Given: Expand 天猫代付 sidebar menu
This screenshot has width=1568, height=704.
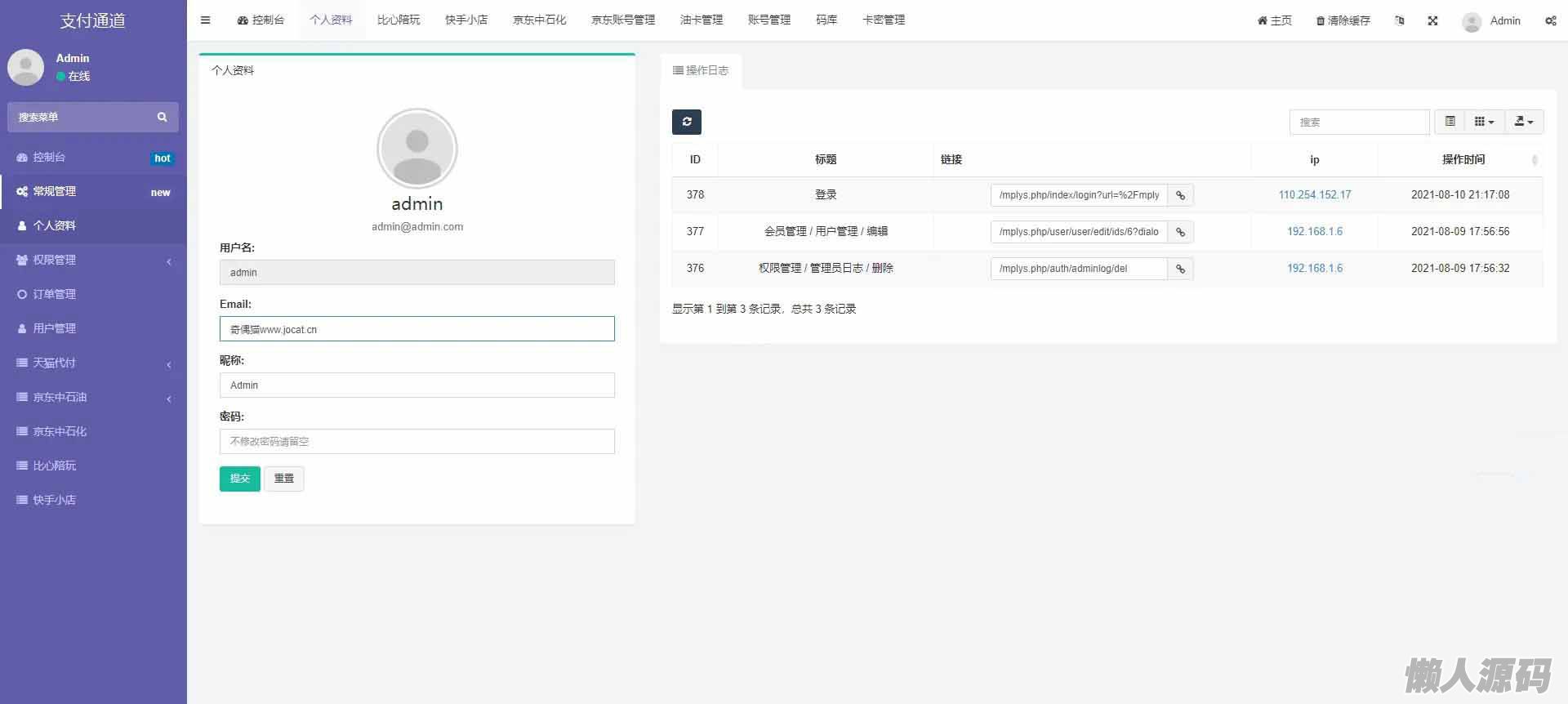Looking at the screenshot, I should click(93, 363).
